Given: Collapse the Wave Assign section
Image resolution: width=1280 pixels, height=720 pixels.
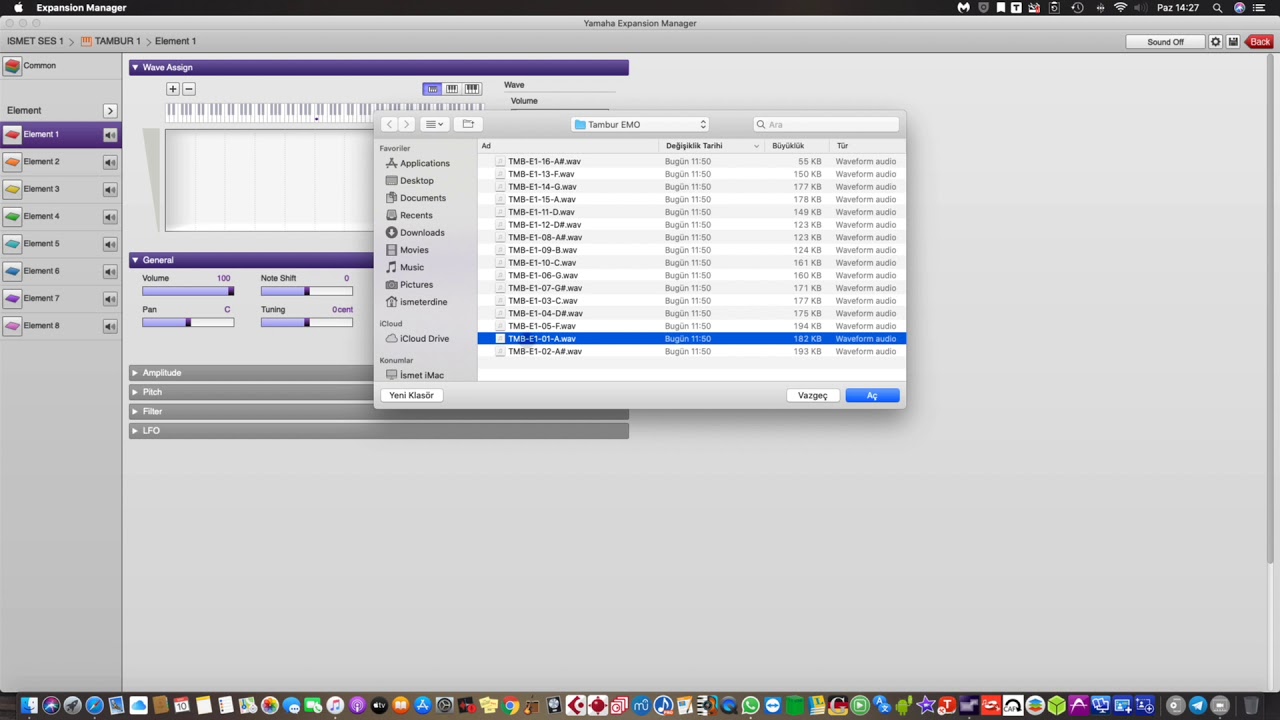Looking at the screenshot, I should click(135, 67).
